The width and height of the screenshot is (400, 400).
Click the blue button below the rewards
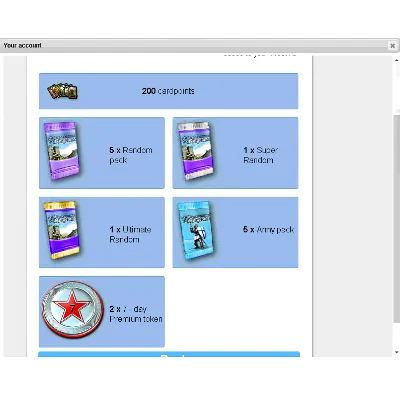click(x=169, y=354)
